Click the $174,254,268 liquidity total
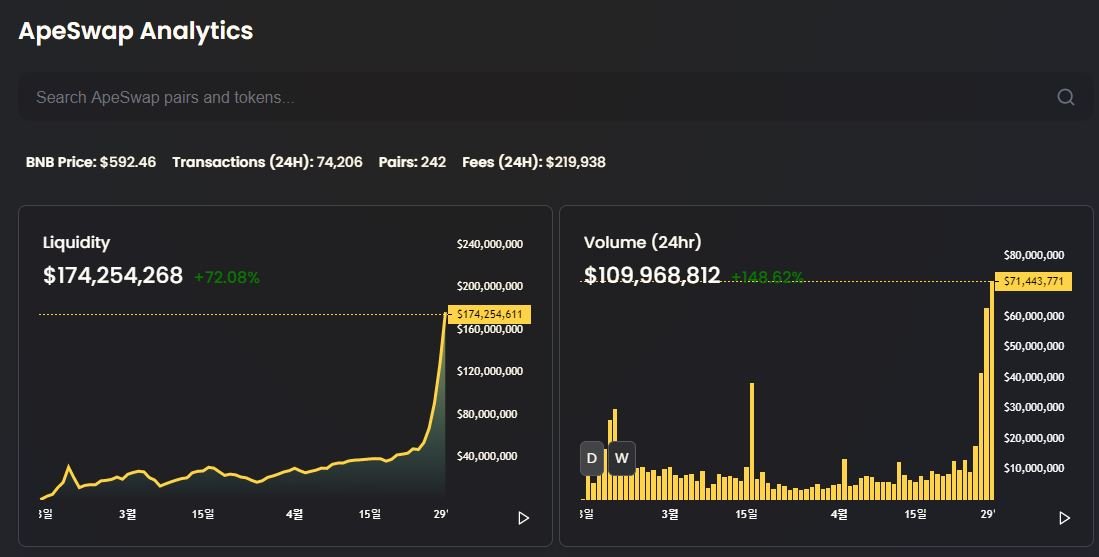The height and width of the screenshot is (557, 1099). coord(113,275)
